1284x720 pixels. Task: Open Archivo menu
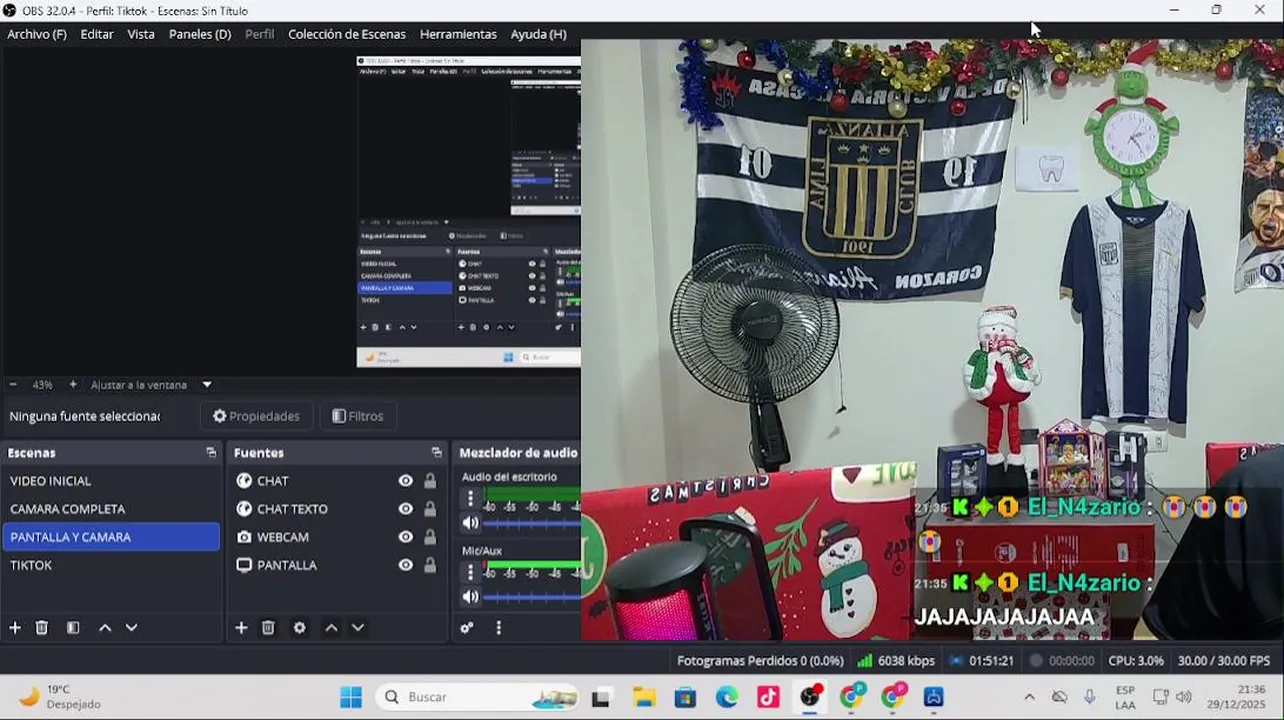tap(37, 34)
